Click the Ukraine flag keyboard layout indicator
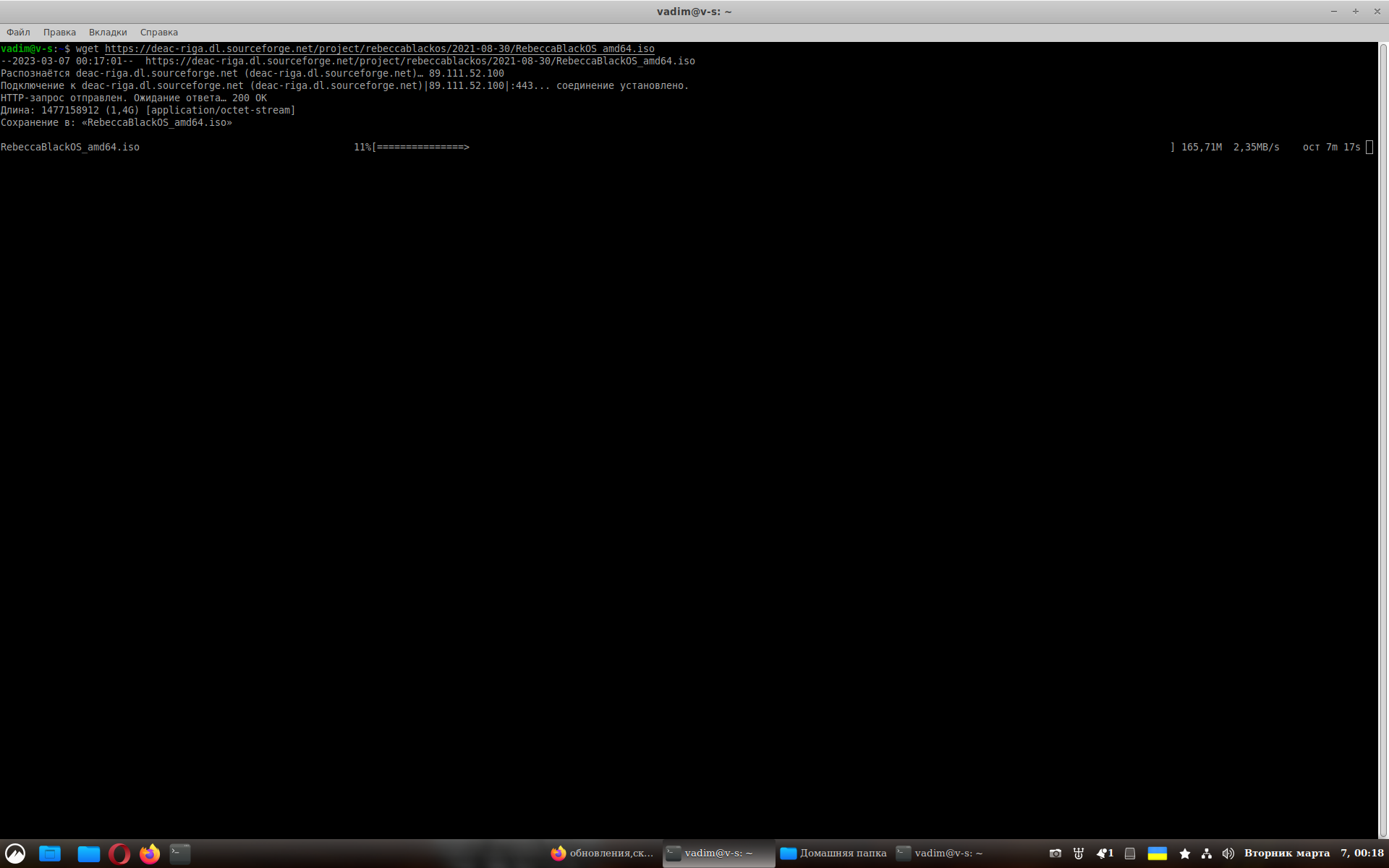This screenshot has height=868, width=1389. coord(1157,854)
